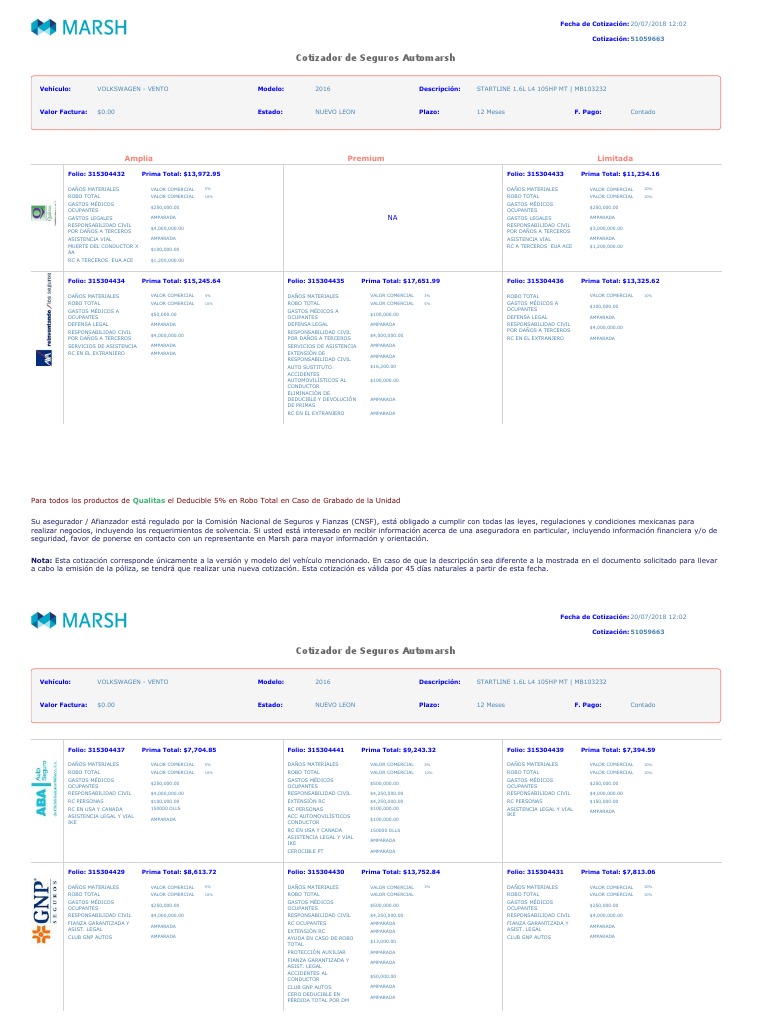Click Prima Total: $11,234.16

tap(620, 174)
